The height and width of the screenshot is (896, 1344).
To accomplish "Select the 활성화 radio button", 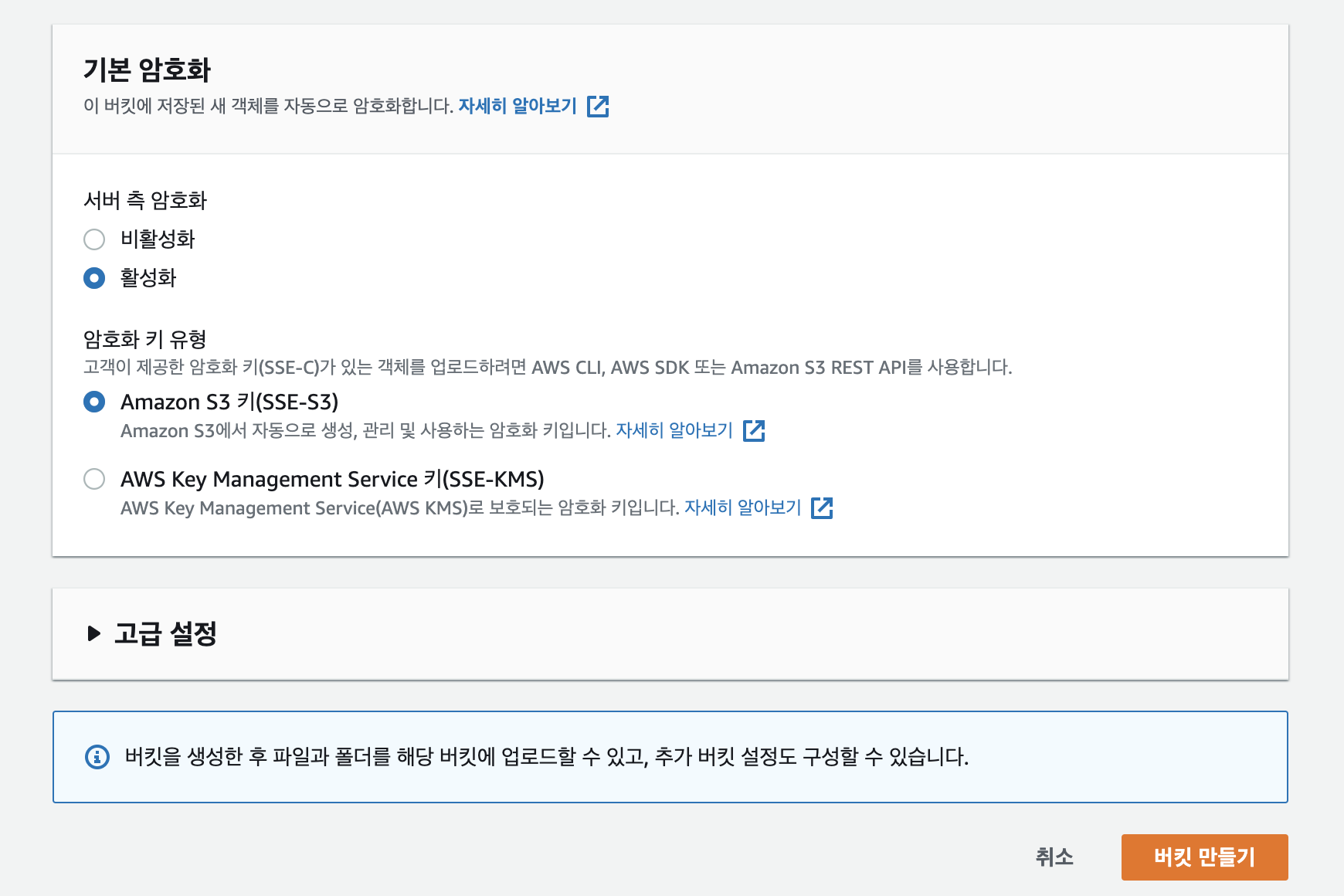I will [94, 278].
